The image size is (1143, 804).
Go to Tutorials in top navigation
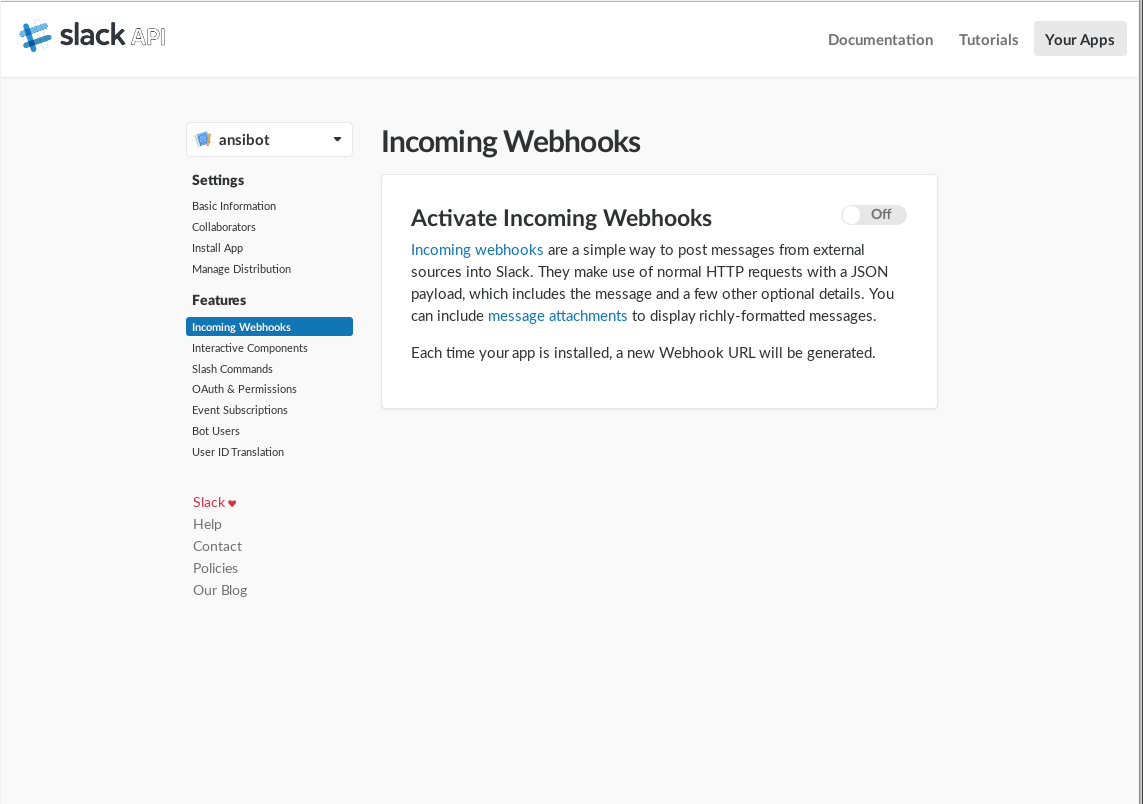988,40
